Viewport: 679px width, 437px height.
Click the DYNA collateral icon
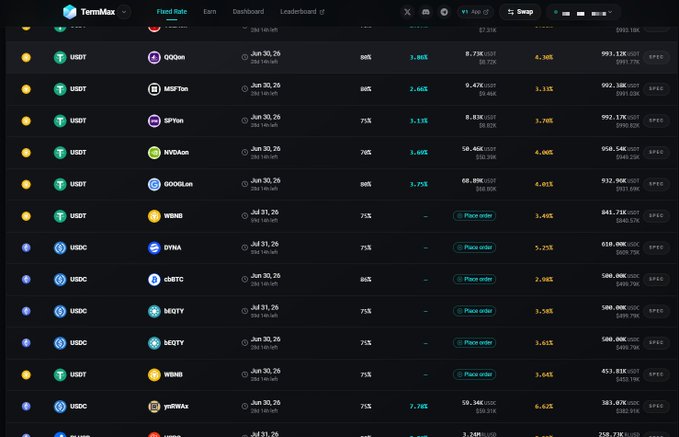[x=154, y=248]
